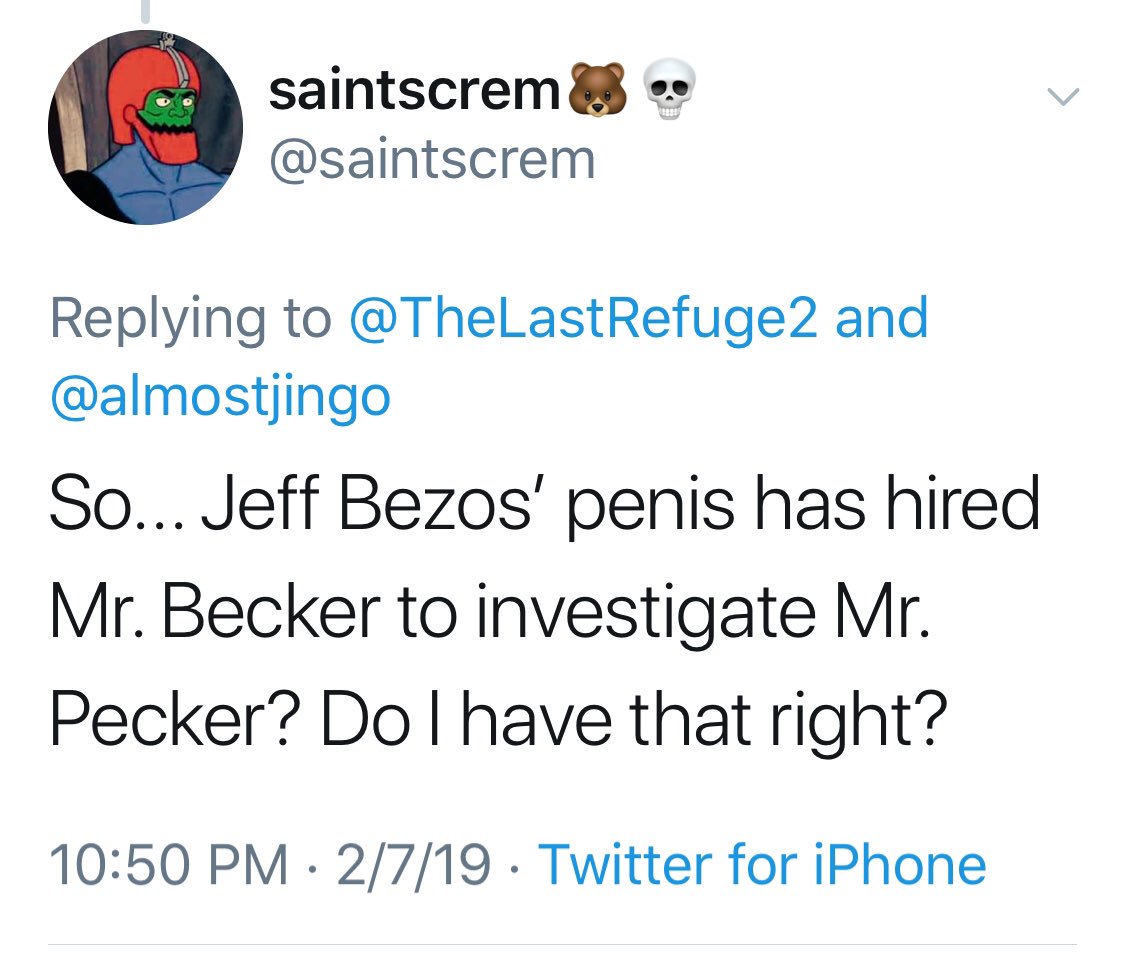The width and height of the screenshot is (1125, 953).
Task: Tap the saintscrem display name
Action: 414,91
